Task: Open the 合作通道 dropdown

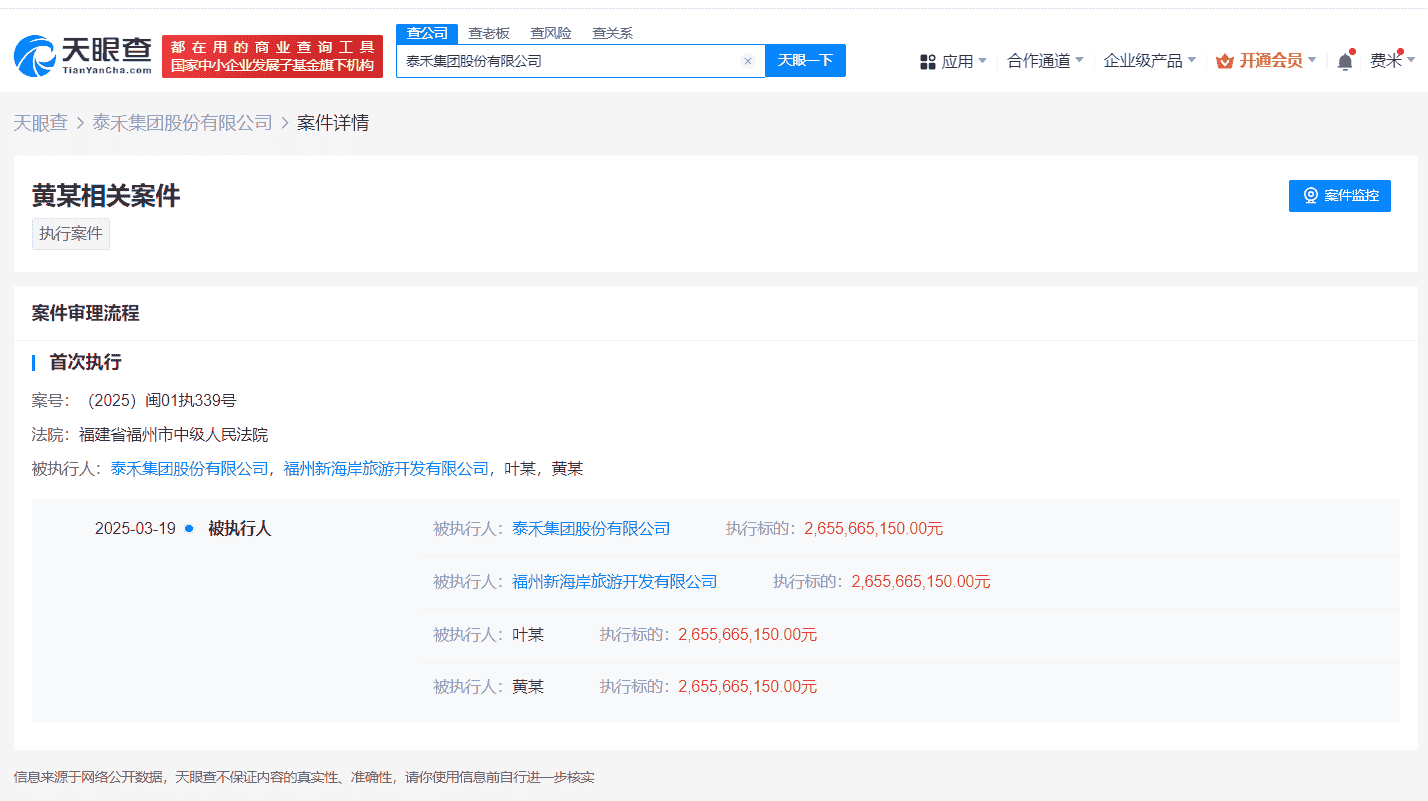Action: click(x=1040, y=60)
